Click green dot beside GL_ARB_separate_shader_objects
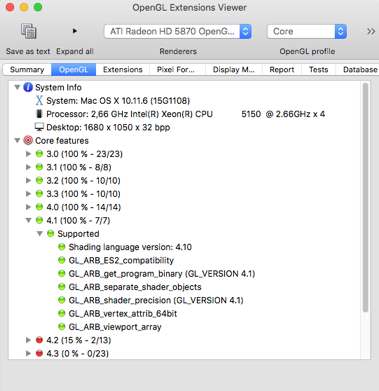Image resolution: width=379 pixels, height=391 pixels. [61, 287]
